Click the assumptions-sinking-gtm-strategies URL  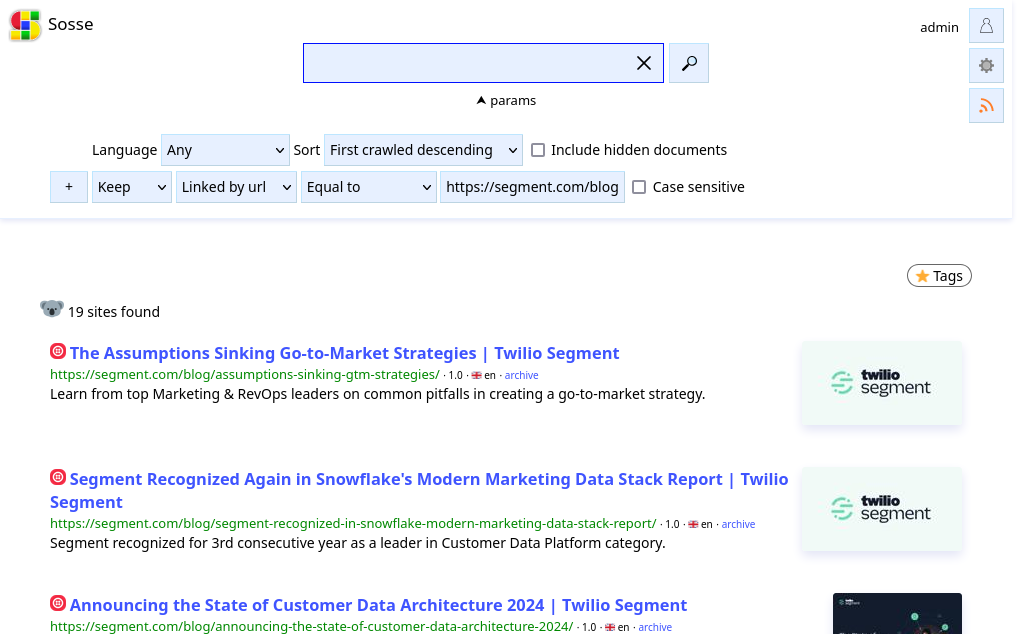(245, 375)
